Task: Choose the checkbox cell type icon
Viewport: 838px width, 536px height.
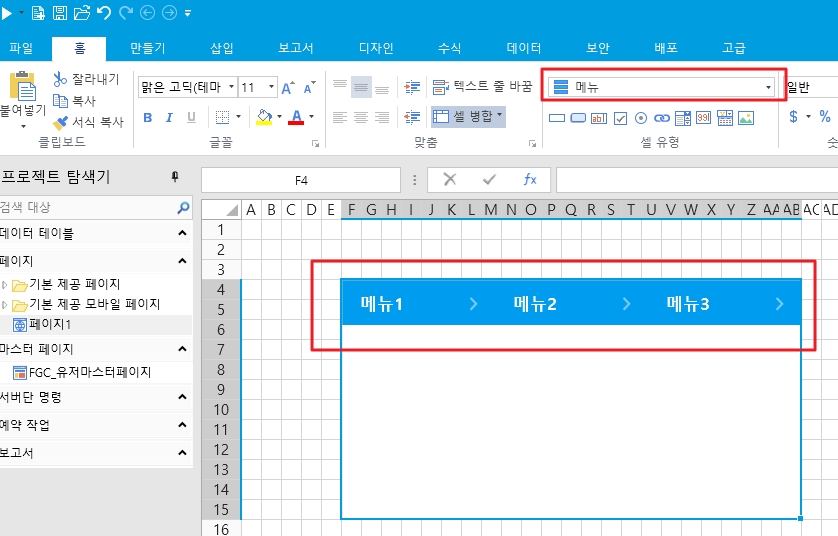Action: pos(620,118)
